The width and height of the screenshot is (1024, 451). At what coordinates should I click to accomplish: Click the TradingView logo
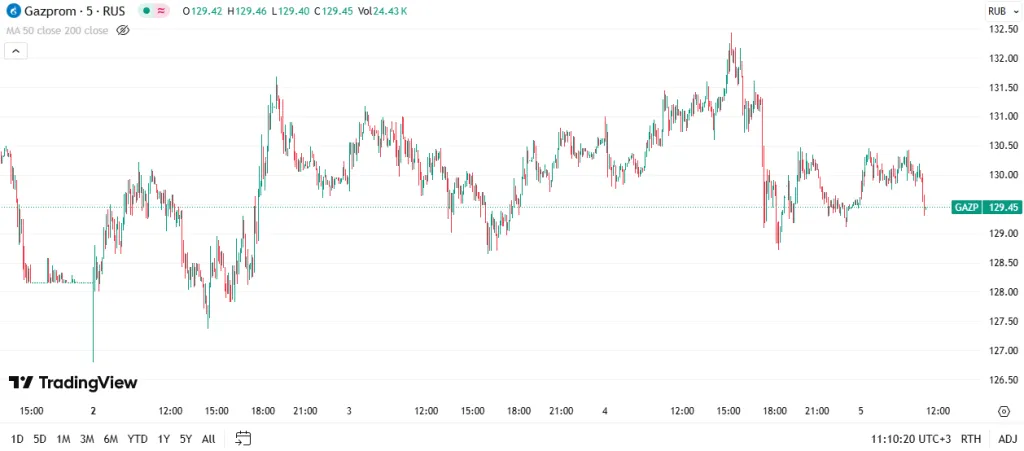[x=72, y=383]
